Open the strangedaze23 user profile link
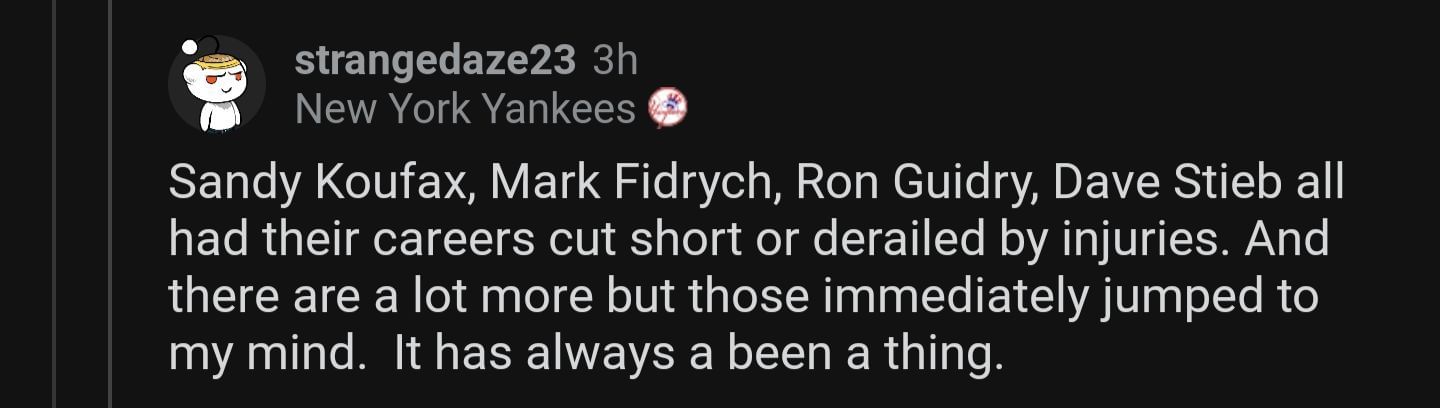Image resolution: width=1440 pixels, height=408 pixels. [435, 62]
